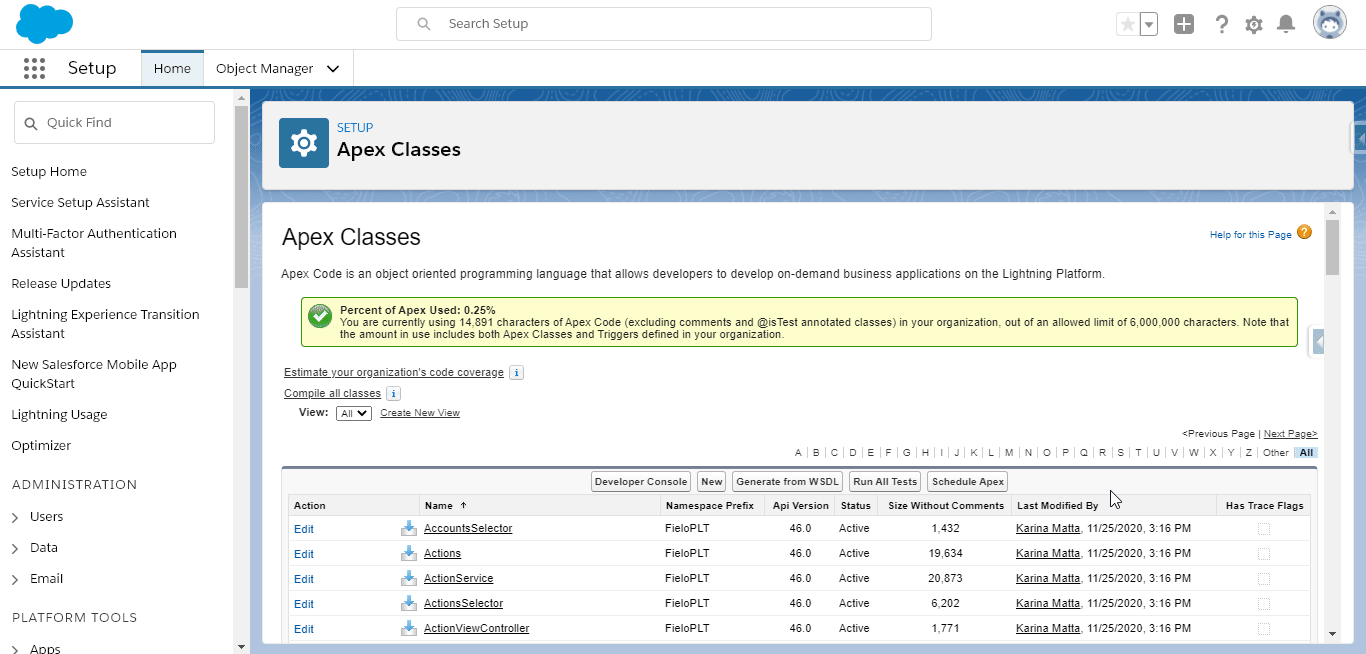Open the Global Actions plus icon
Screen dimensions: 1366x654
1184,24
